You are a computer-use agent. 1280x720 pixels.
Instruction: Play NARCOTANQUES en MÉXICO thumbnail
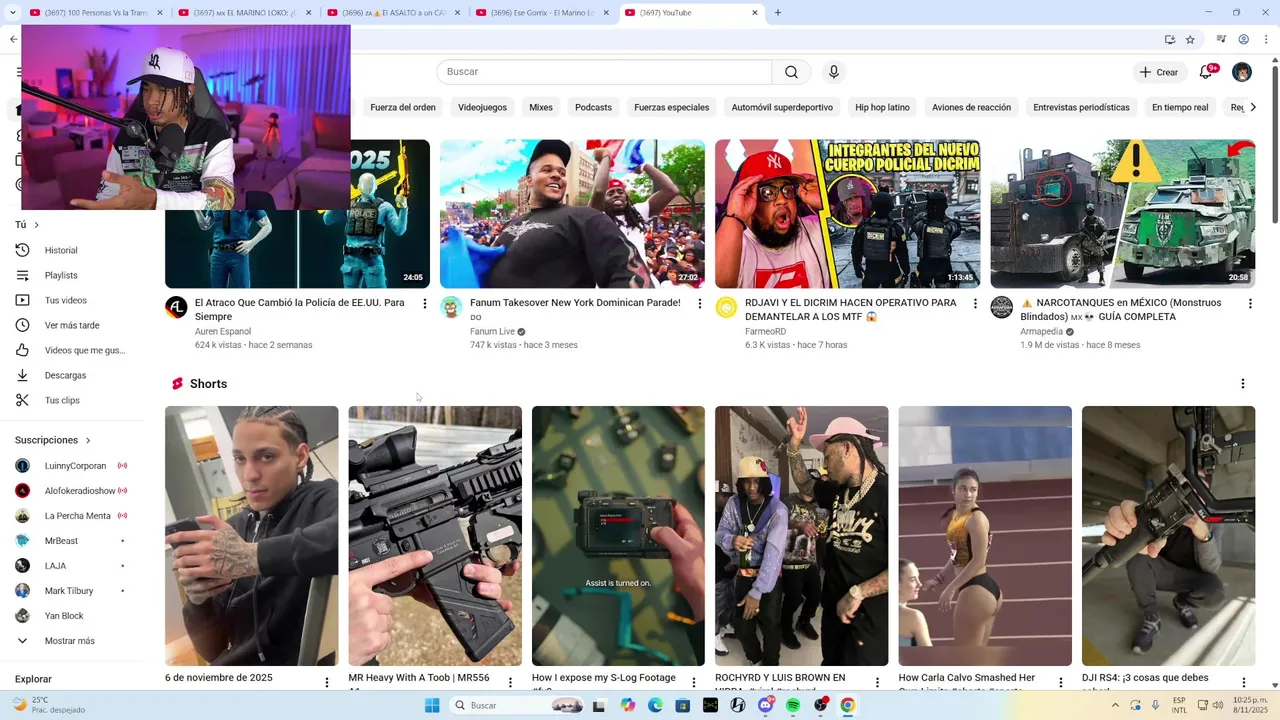coord(1122,214)
